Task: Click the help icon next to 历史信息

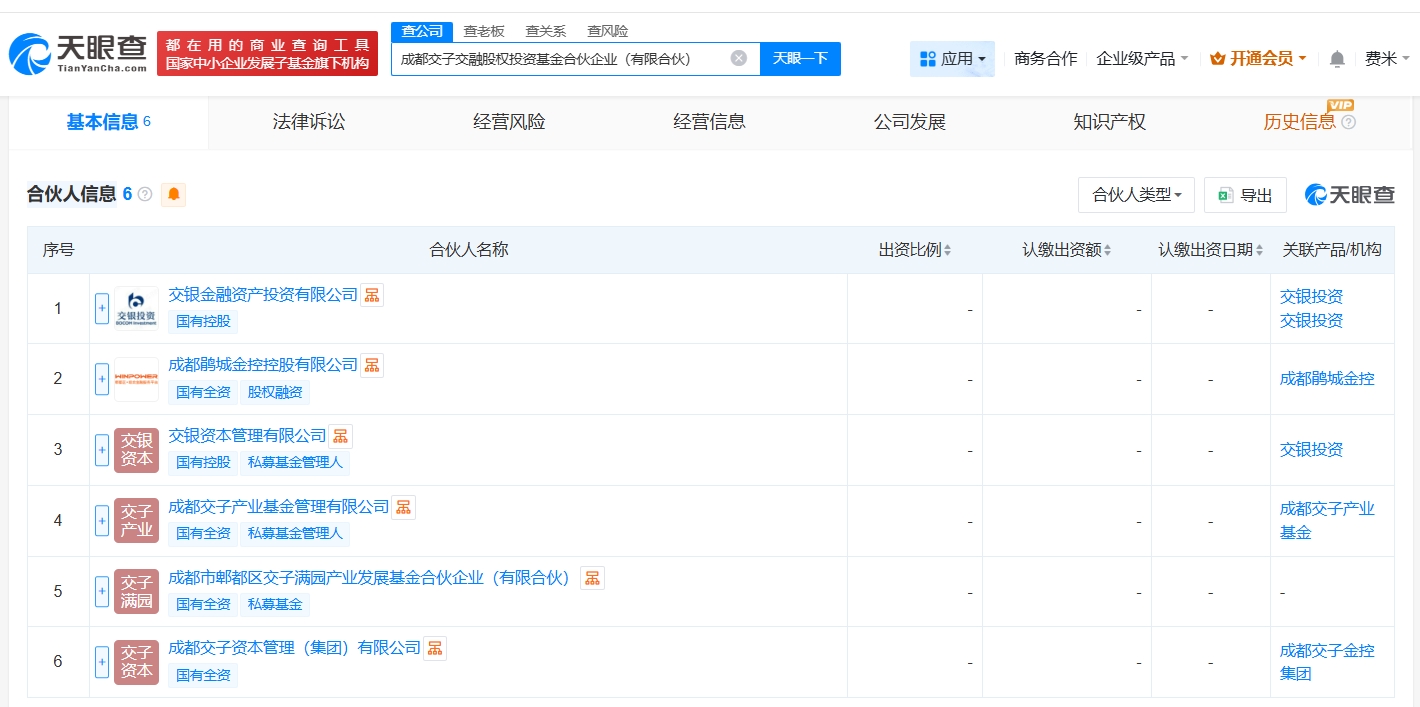Action: coord(1348,122)
